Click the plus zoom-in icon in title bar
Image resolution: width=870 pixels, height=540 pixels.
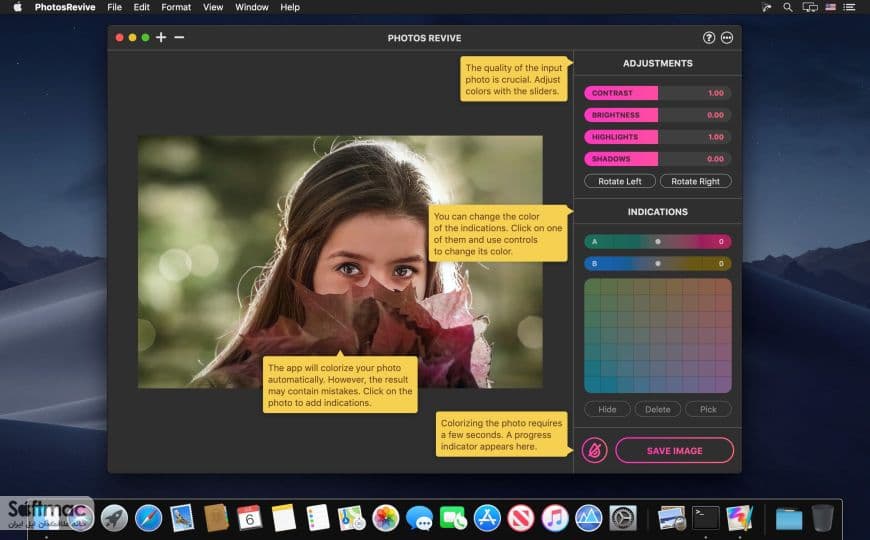coord(161,37)
